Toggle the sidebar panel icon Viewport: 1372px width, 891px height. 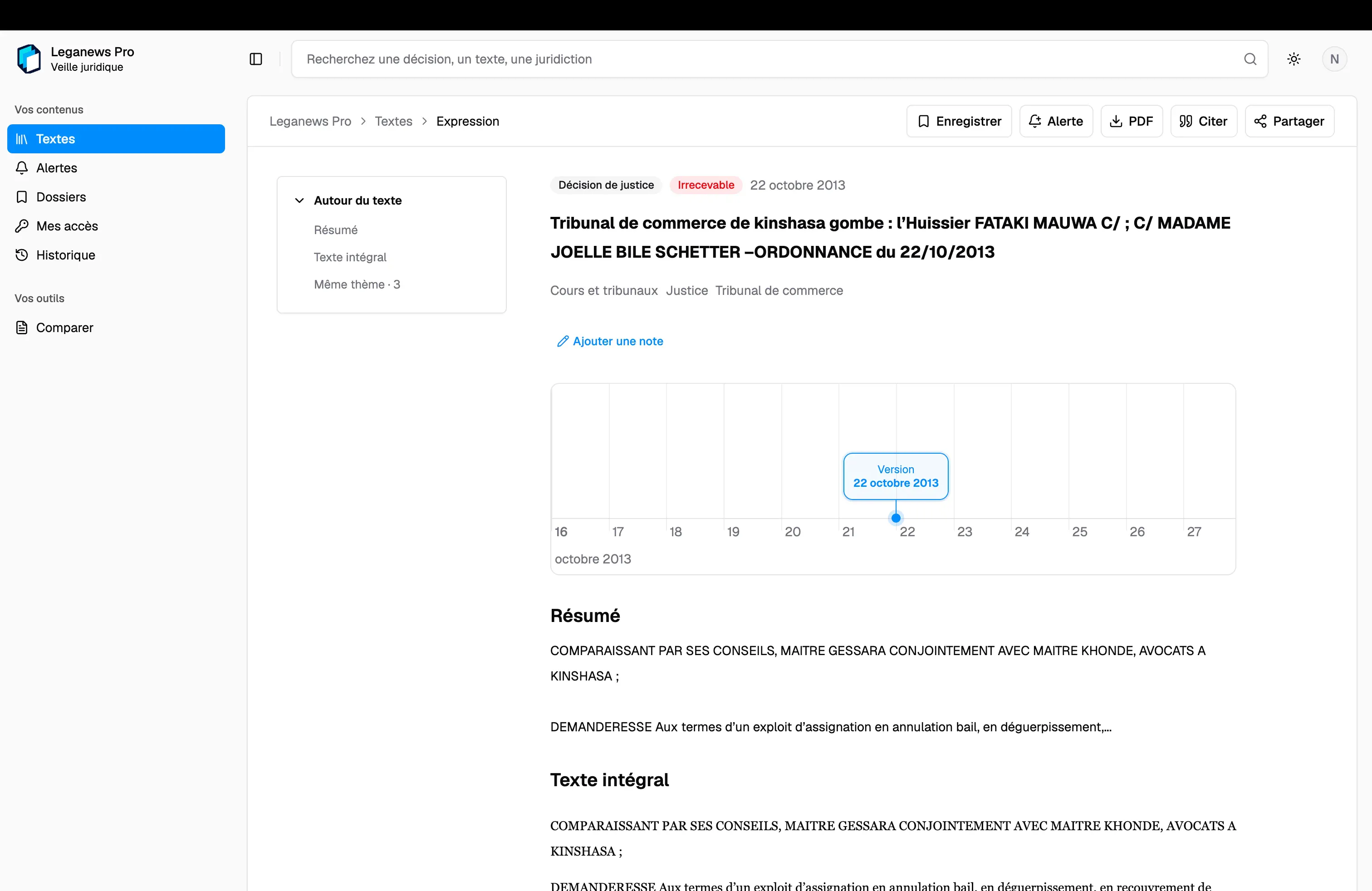coord(256,59)
